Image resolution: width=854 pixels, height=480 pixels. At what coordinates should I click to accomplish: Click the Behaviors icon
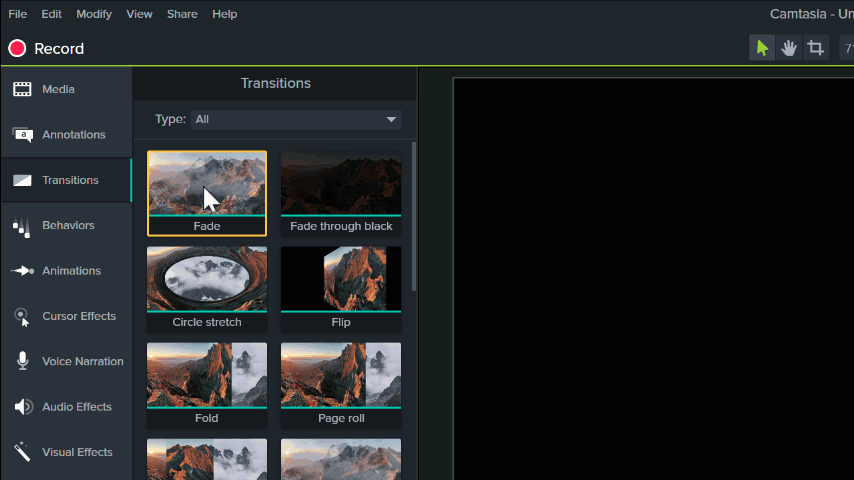[x=22, y=227]
